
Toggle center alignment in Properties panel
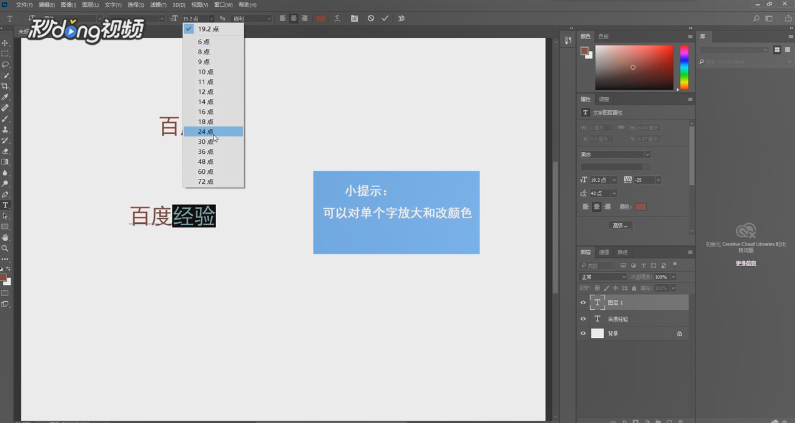(596, 207)
